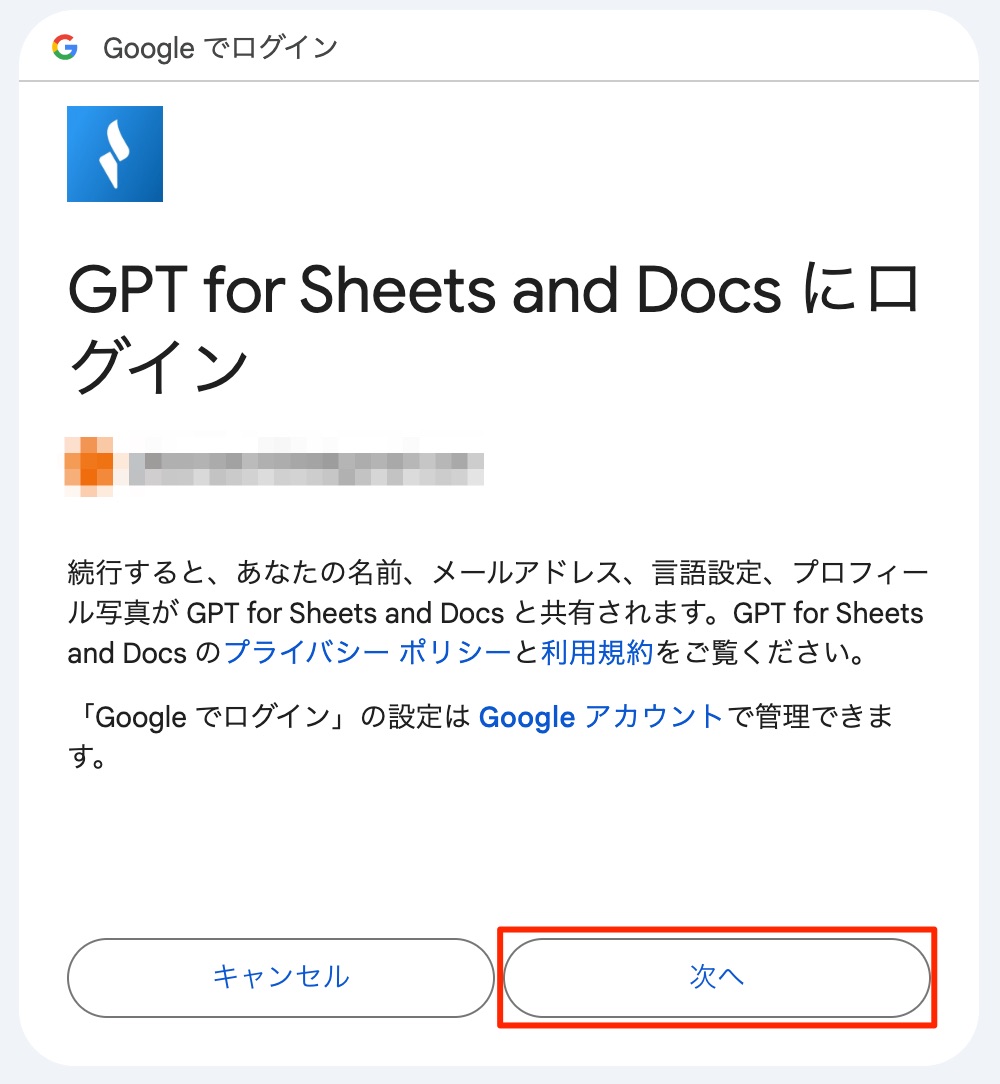Screen dimensions: 1000x1084
Task: Click the orange account avatar
Action: [x=88, y=467]
